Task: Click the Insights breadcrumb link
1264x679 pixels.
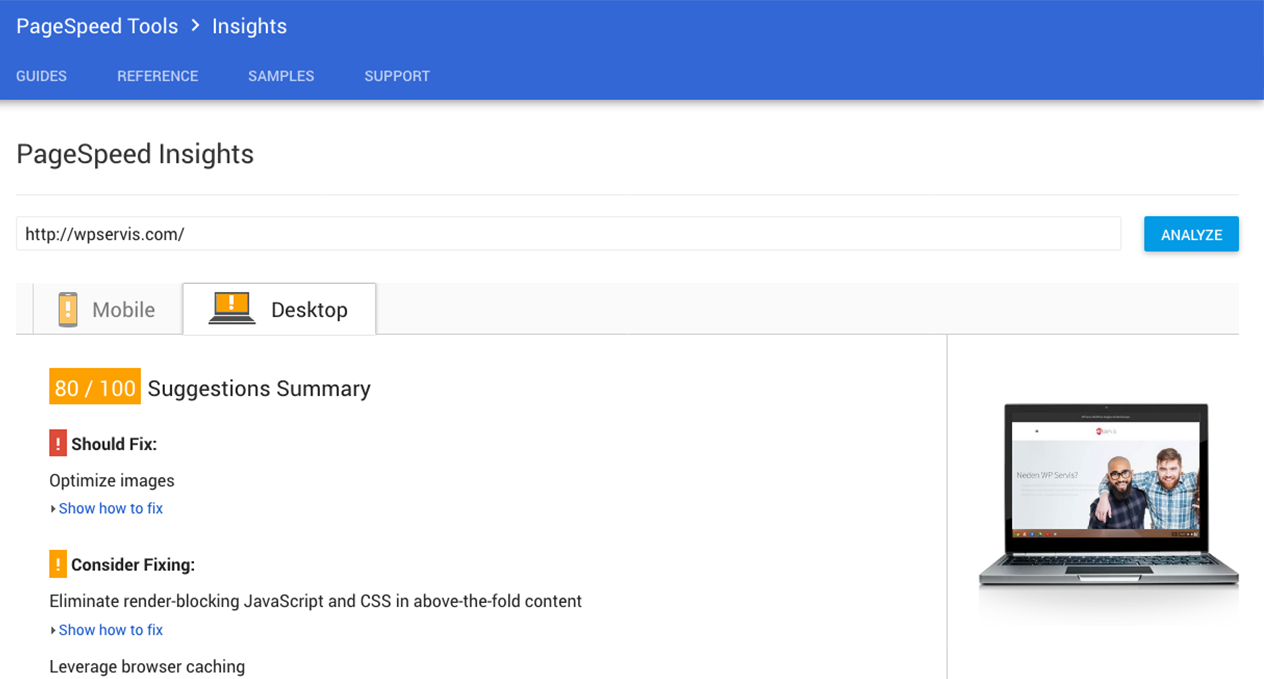Action: [x=249, y=27]
